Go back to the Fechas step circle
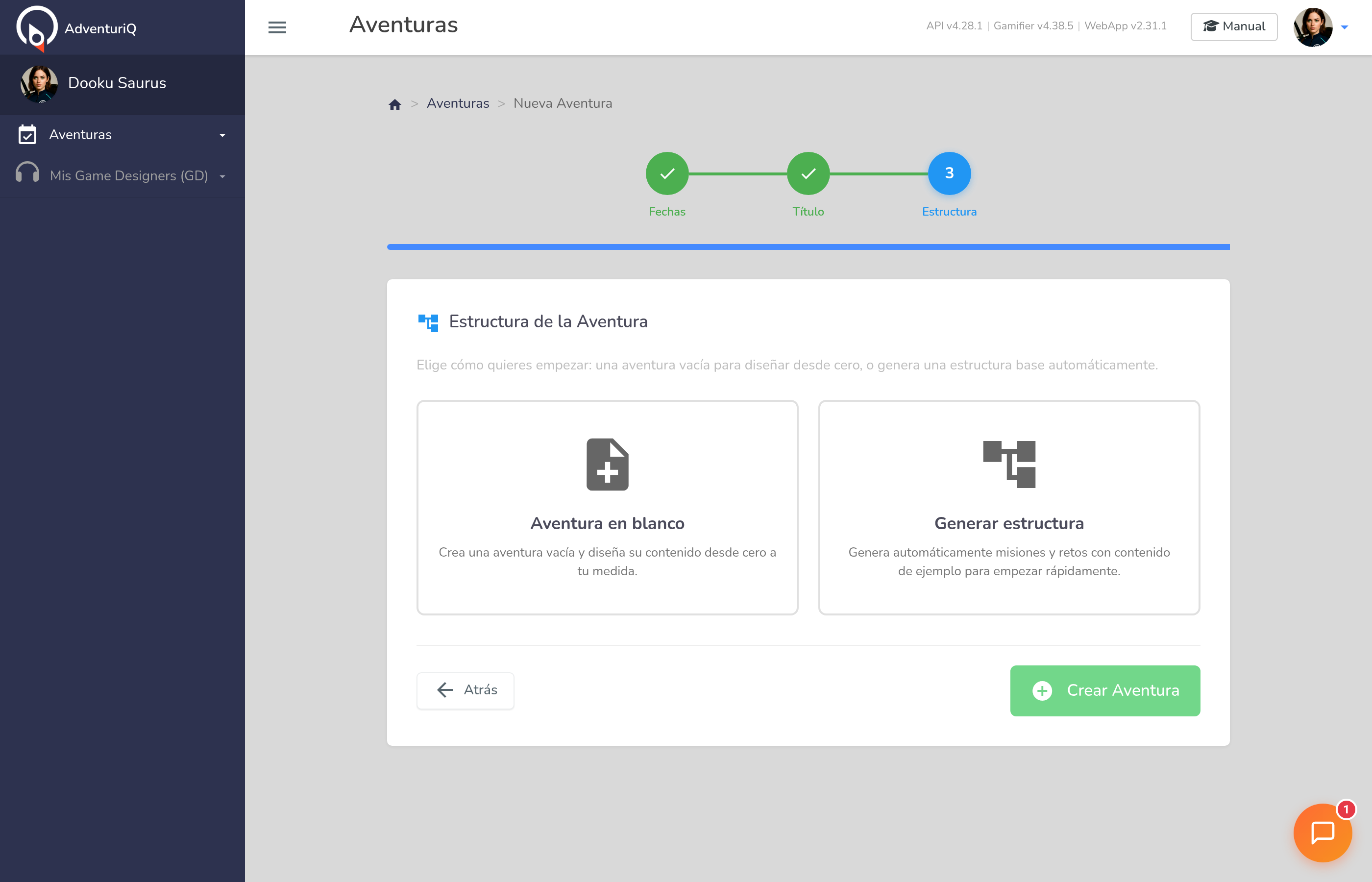The width and height of the screenshot is (1372, 882). (x=666, y=173)
